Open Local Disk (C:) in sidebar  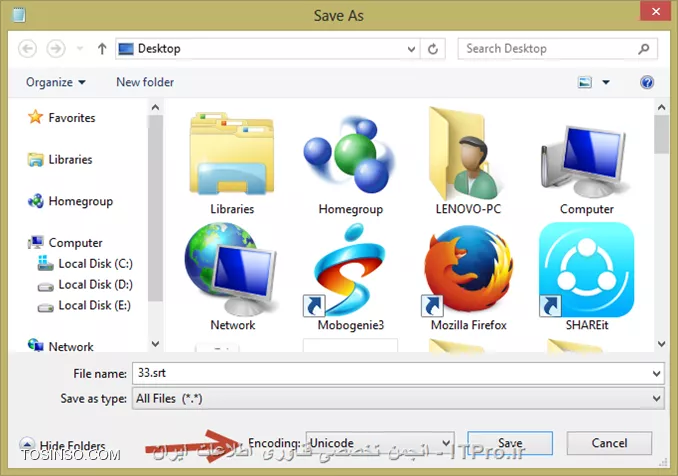point(85,264)
